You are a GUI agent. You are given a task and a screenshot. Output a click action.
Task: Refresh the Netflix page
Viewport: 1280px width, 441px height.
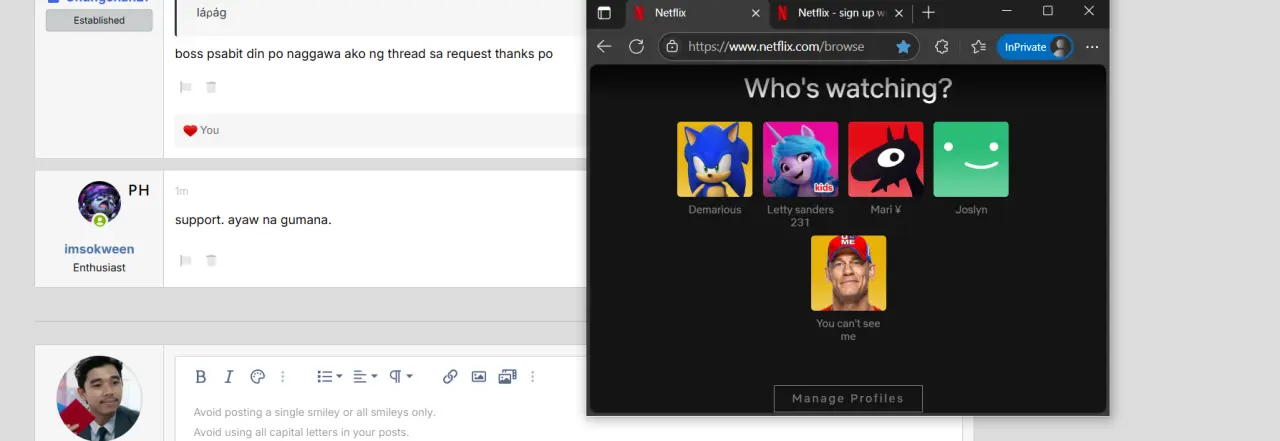[636, 46]
